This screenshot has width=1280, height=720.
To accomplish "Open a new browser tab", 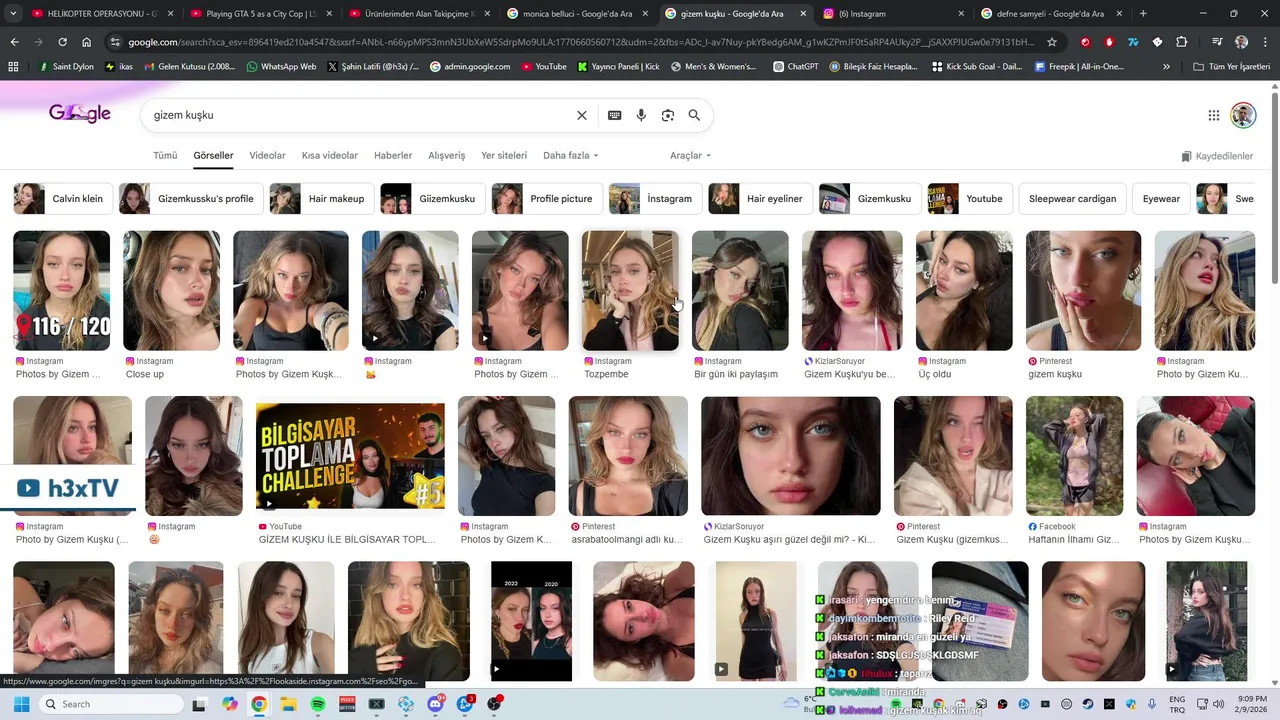I will [x=1143, y=14].
